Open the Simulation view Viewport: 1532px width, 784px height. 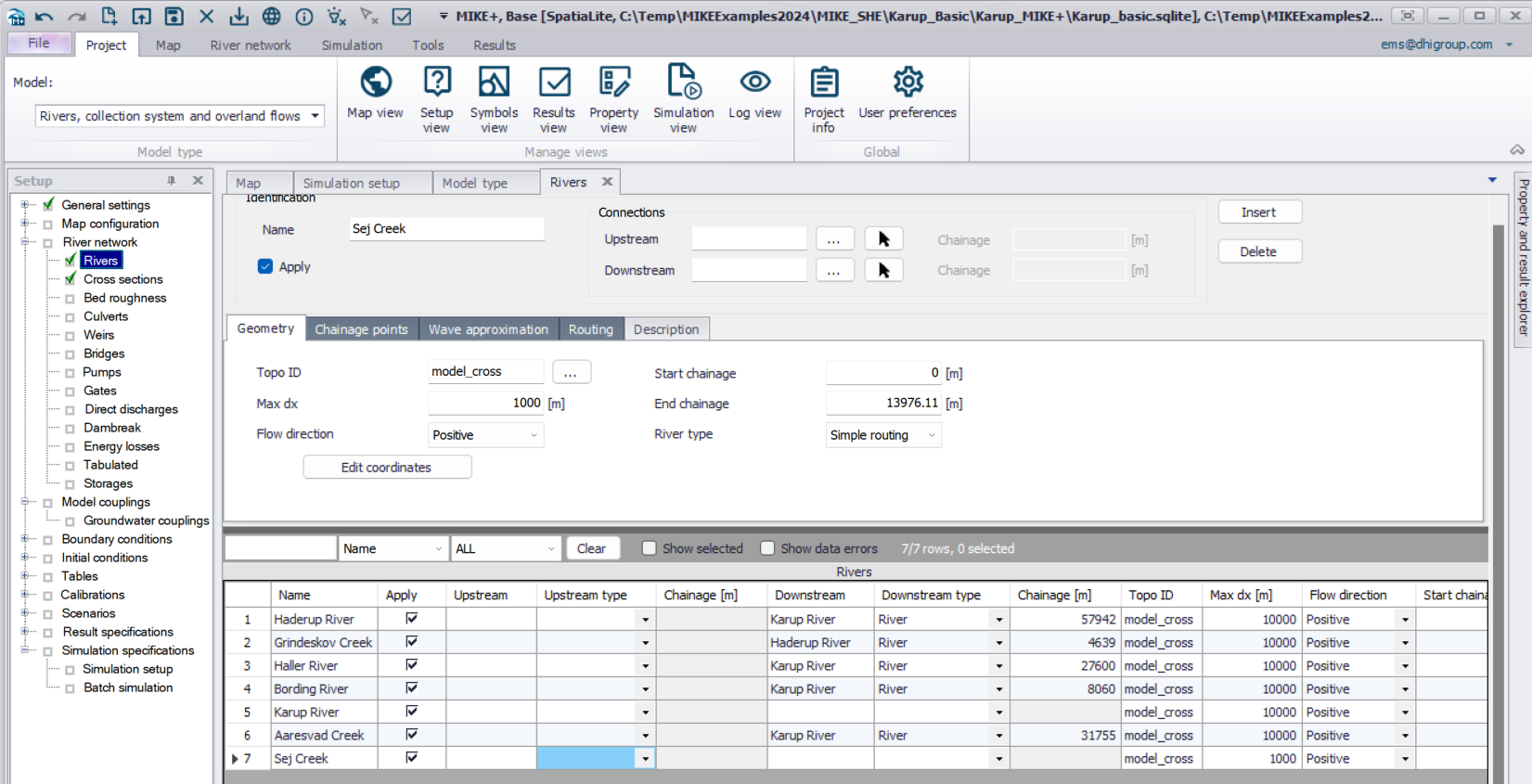(x=683, y=99)
